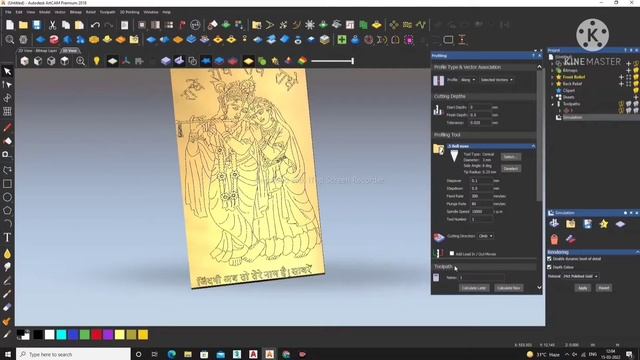Select the Node editing tool
This screenshot has width=640, height=360.
click(x=7, y=84)
